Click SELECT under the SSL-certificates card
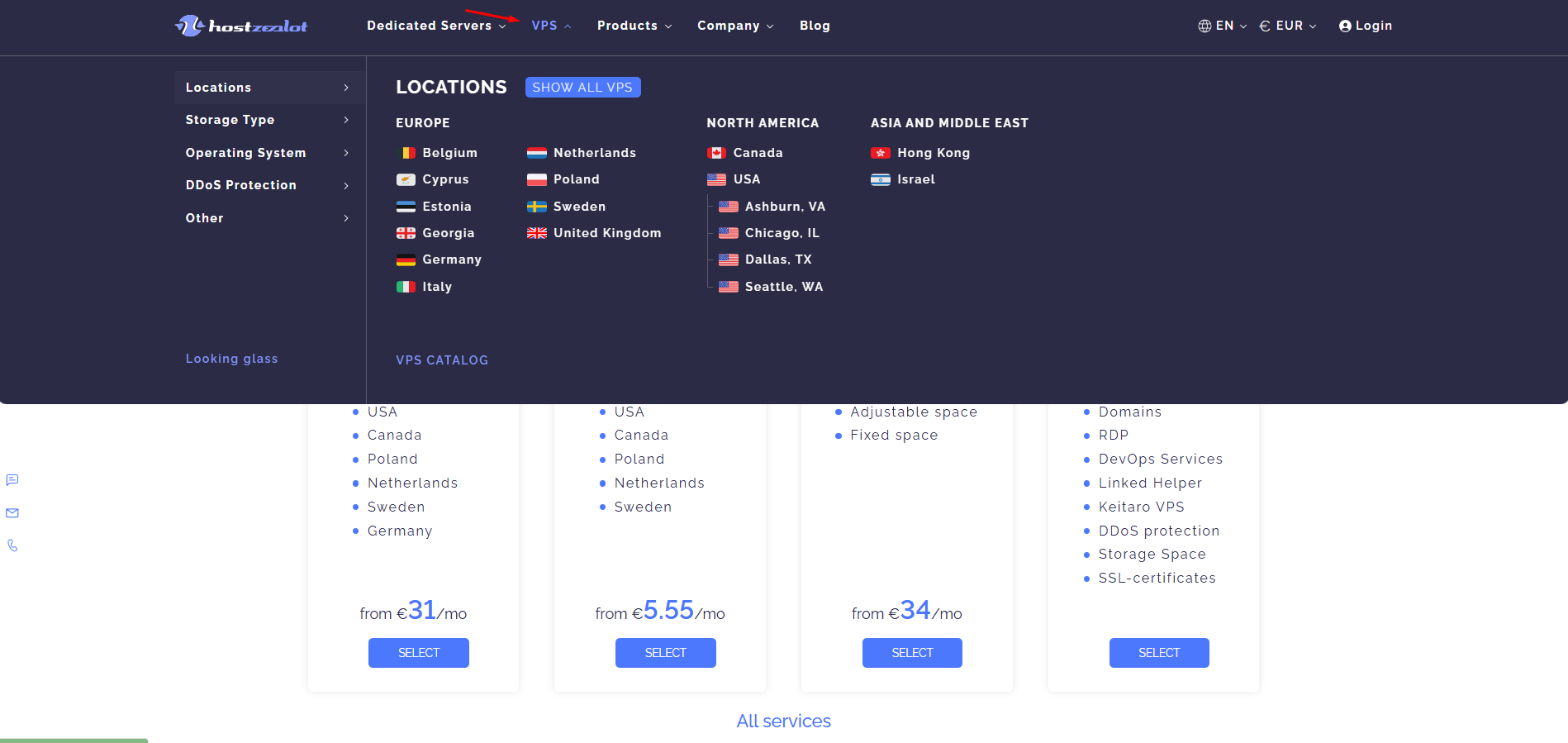Screen dimensions: 1568x743 [1159, 653]
